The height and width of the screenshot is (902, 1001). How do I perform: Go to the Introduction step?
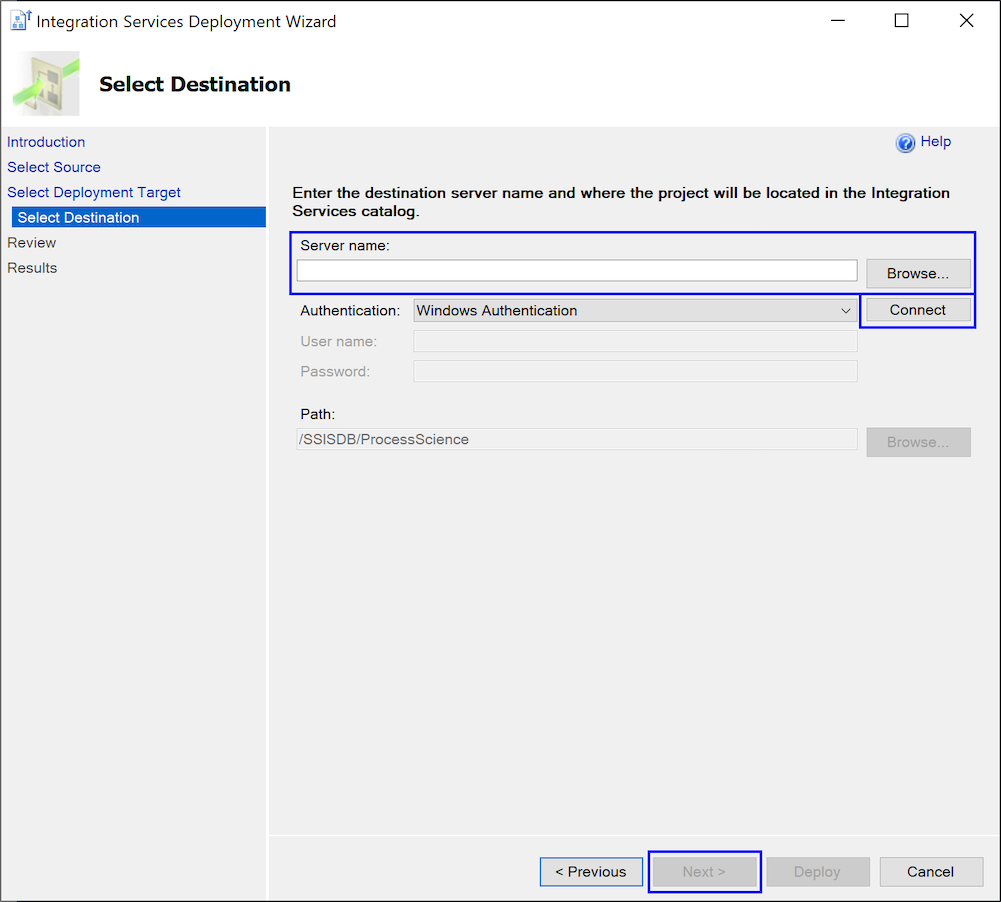[46, 142]
